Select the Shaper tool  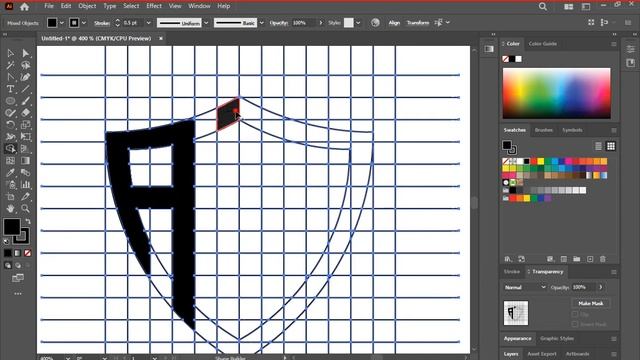click(x=11, y=113)
